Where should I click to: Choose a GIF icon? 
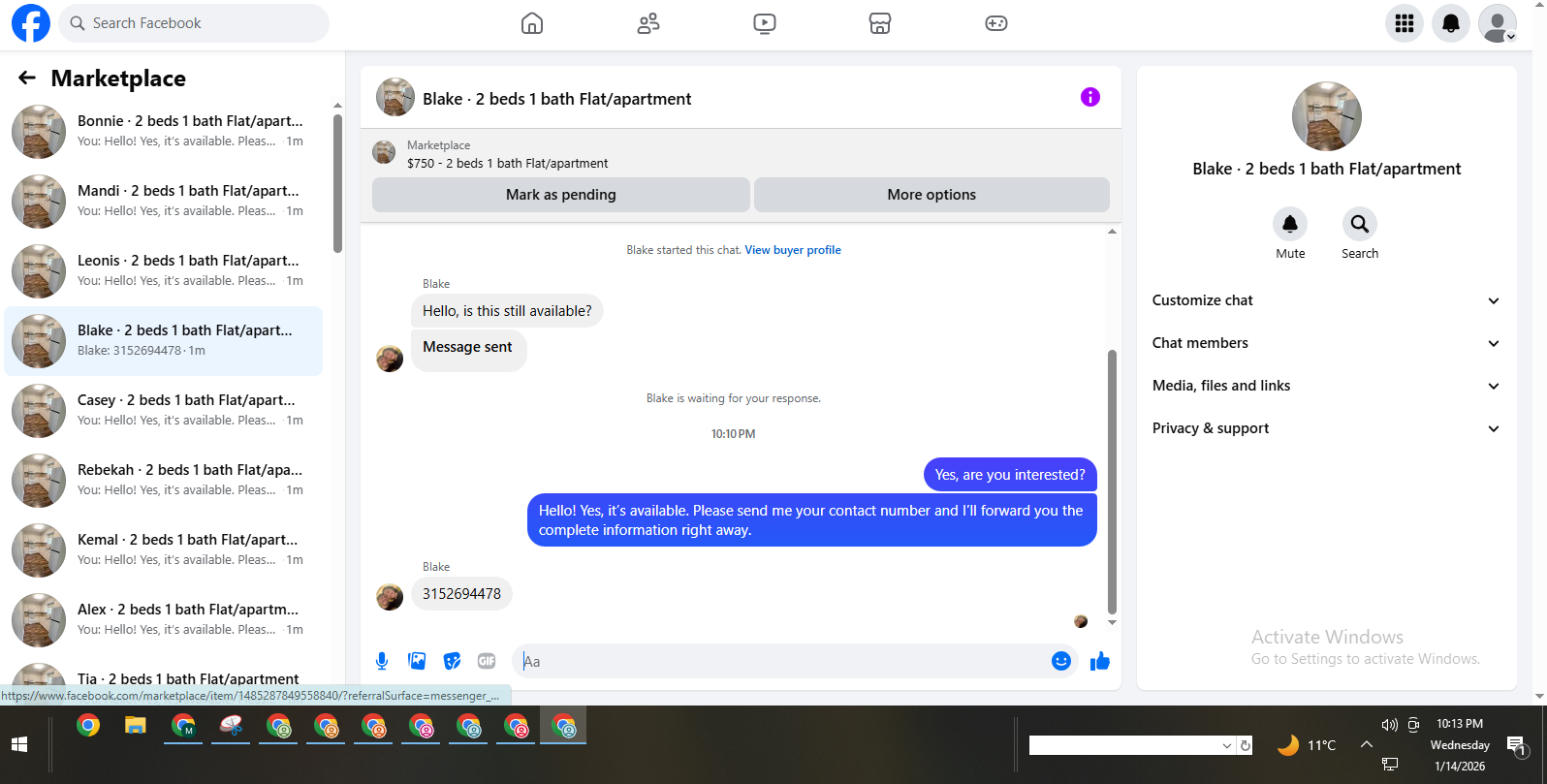(x=487, y=661)
